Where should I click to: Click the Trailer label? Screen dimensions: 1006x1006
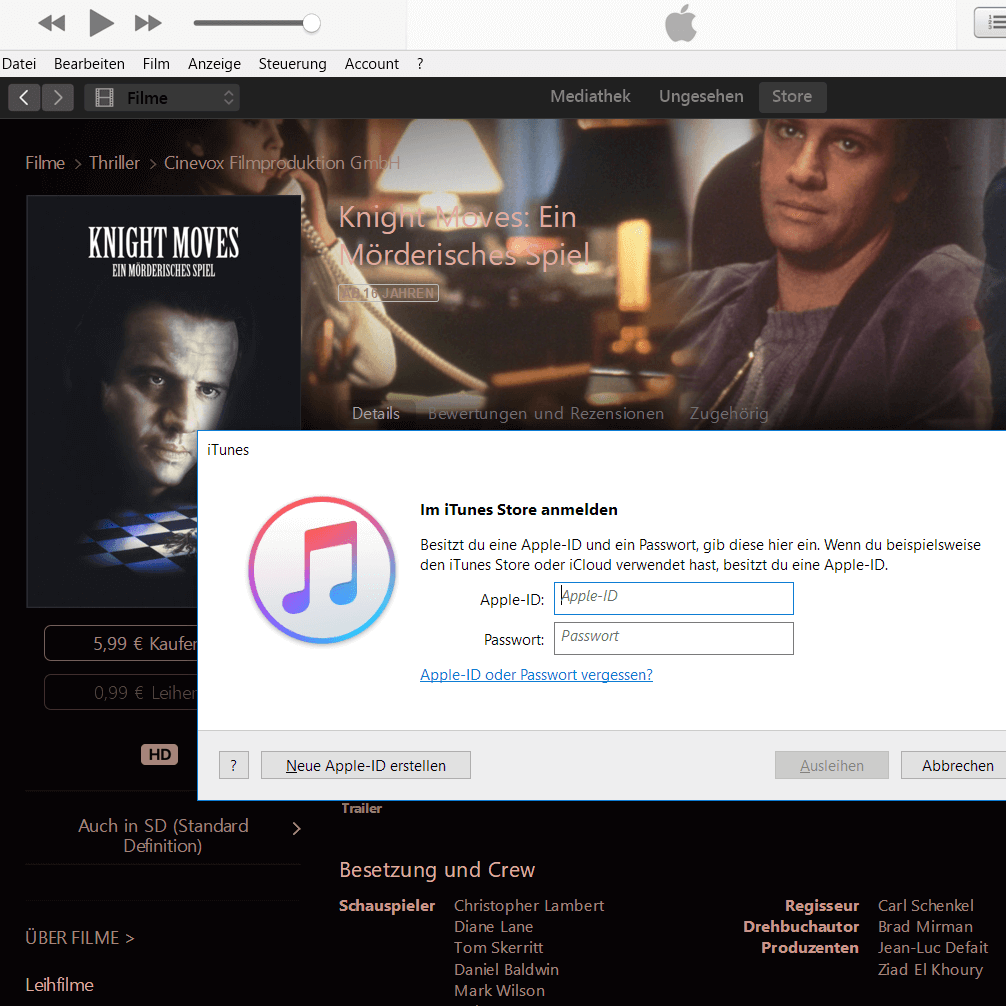(x=362, y=808)
